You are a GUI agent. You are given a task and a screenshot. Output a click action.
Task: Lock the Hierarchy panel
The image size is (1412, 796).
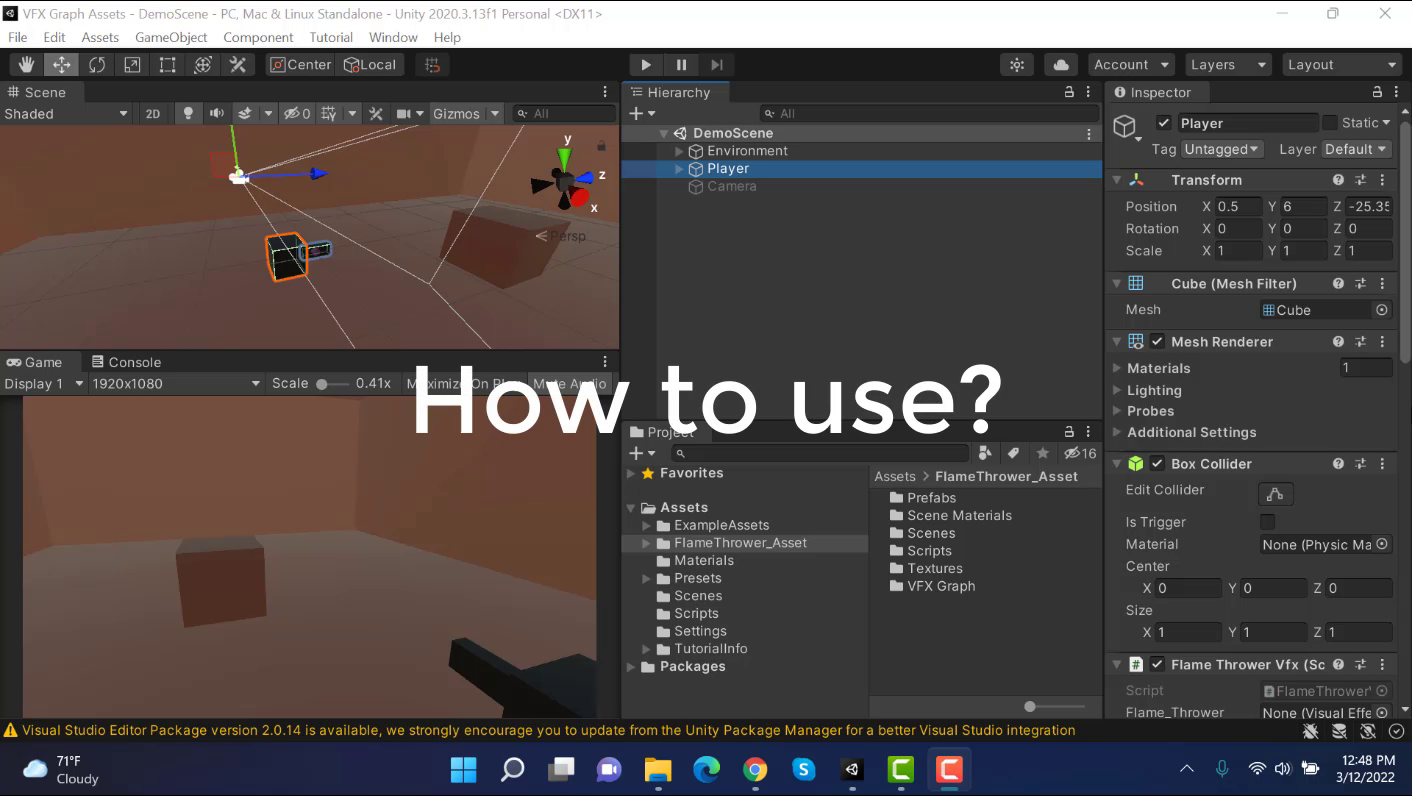tap(1069, 92)
